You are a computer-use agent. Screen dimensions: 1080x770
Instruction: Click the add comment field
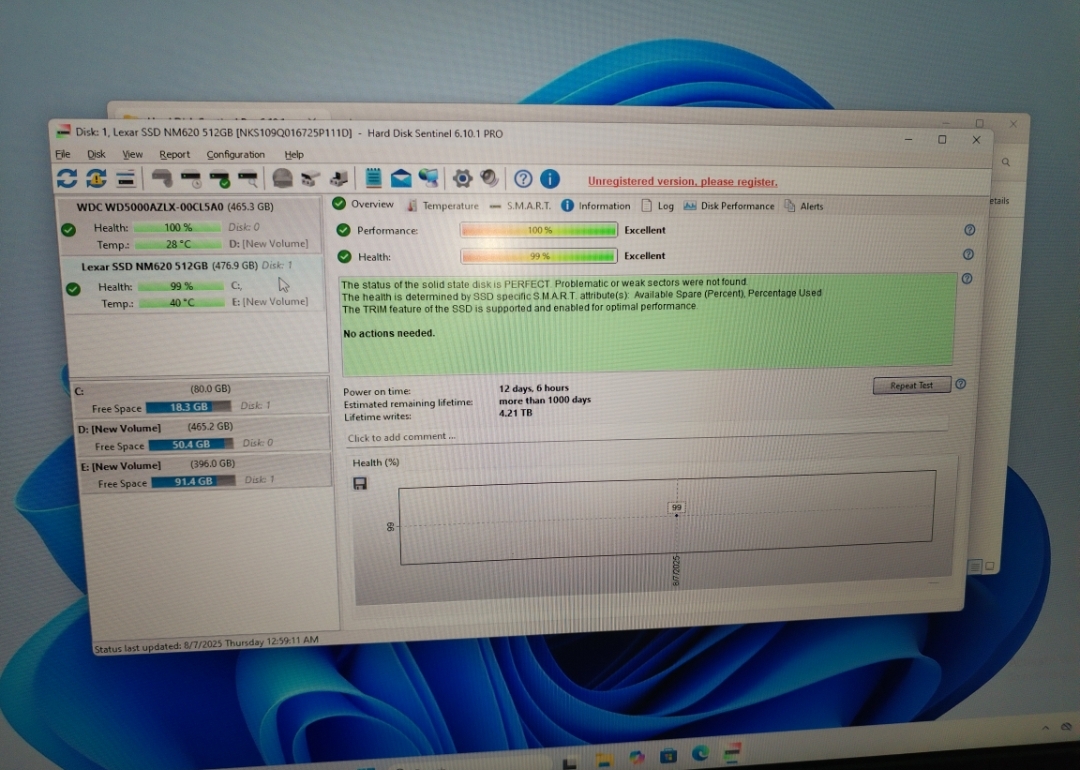(647, 437)
